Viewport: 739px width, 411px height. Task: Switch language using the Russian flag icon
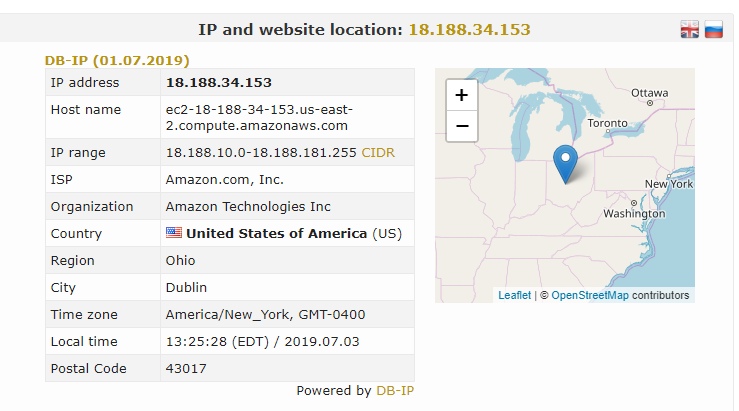coord(713,30)
